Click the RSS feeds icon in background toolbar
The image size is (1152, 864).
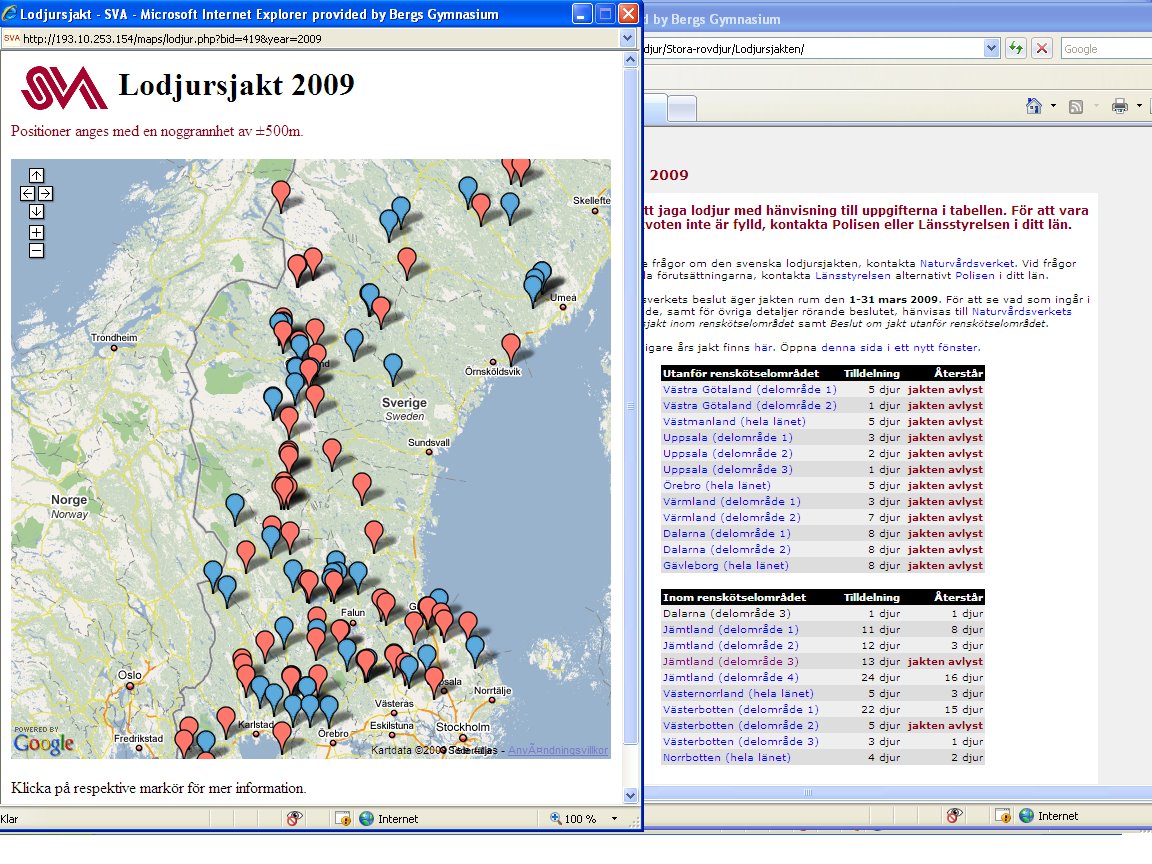click(x=1076, y=107)
